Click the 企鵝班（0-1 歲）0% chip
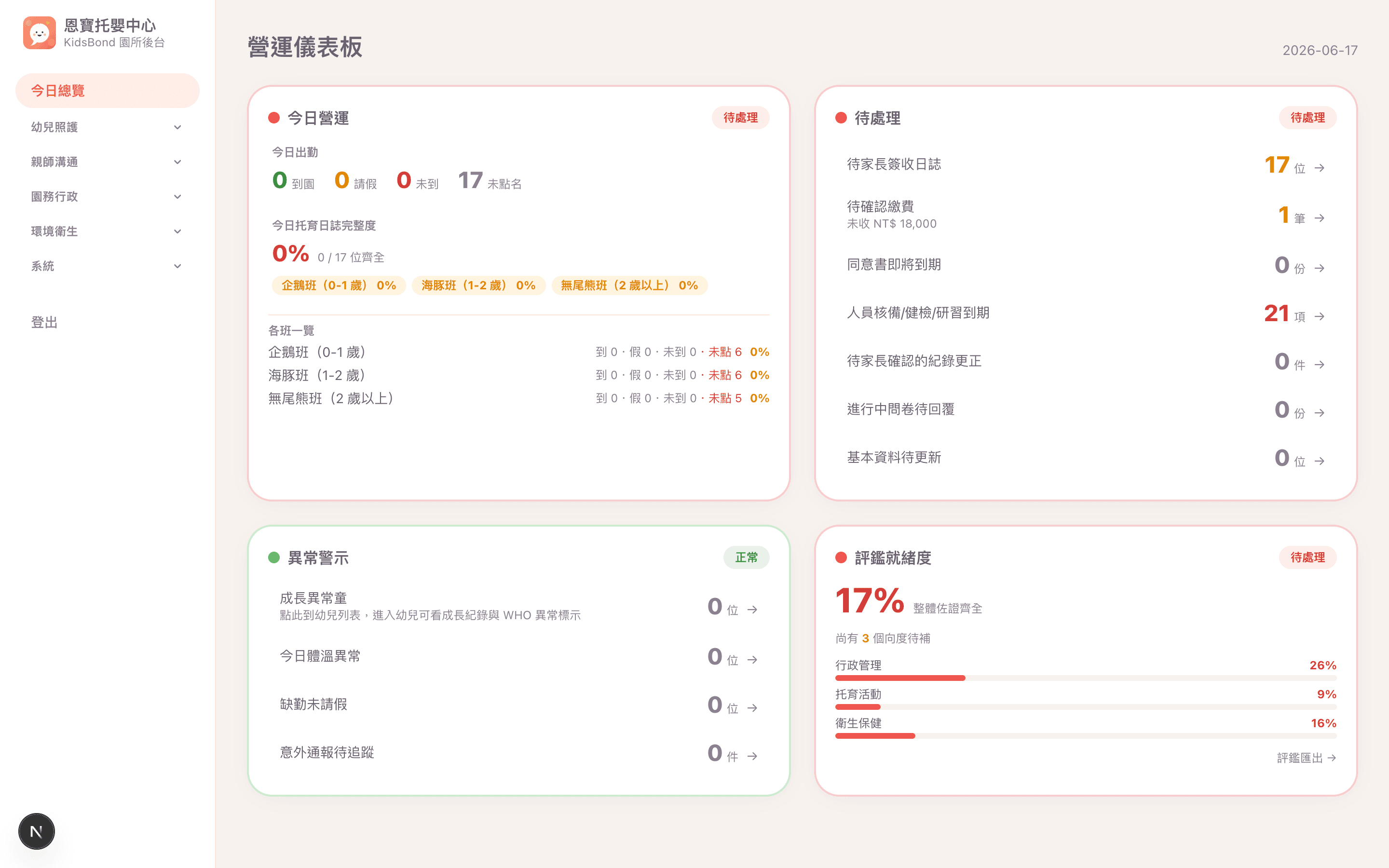The image size is (1389, 868). coord(339,285)
